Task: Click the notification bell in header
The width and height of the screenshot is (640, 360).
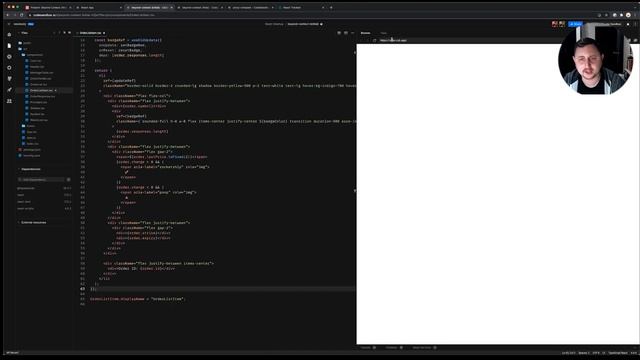Action: [x=628, y=24]
